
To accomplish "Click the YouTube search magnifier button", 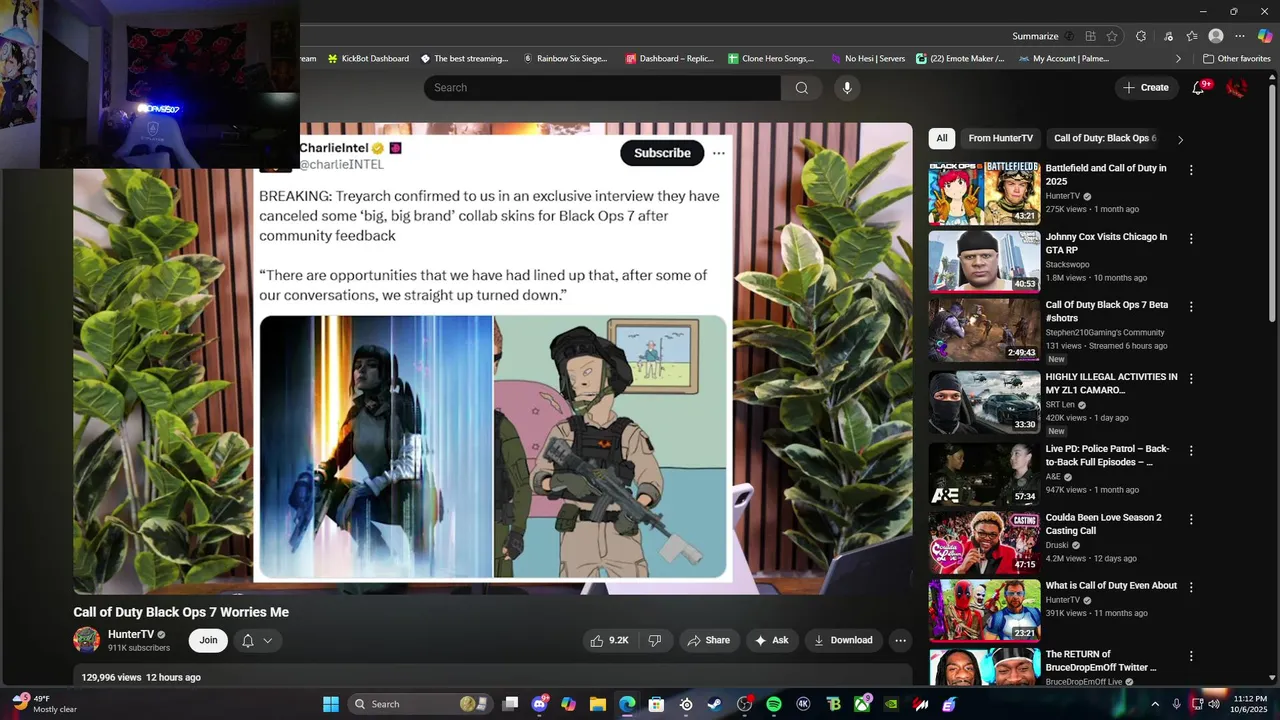I will pos(801,88).
